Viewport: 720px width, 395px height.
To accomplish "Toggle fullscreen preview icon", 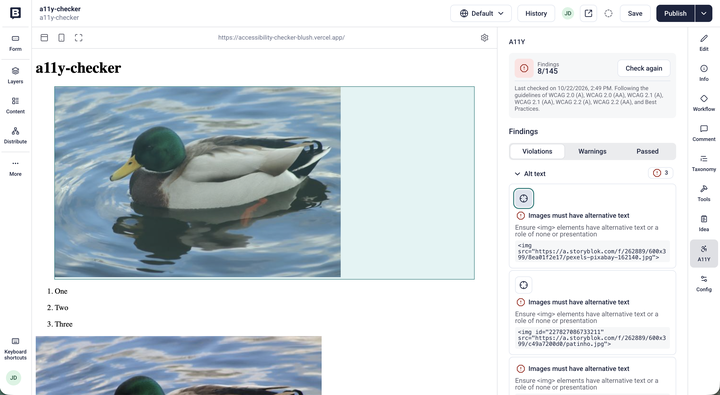I will 79,38.
